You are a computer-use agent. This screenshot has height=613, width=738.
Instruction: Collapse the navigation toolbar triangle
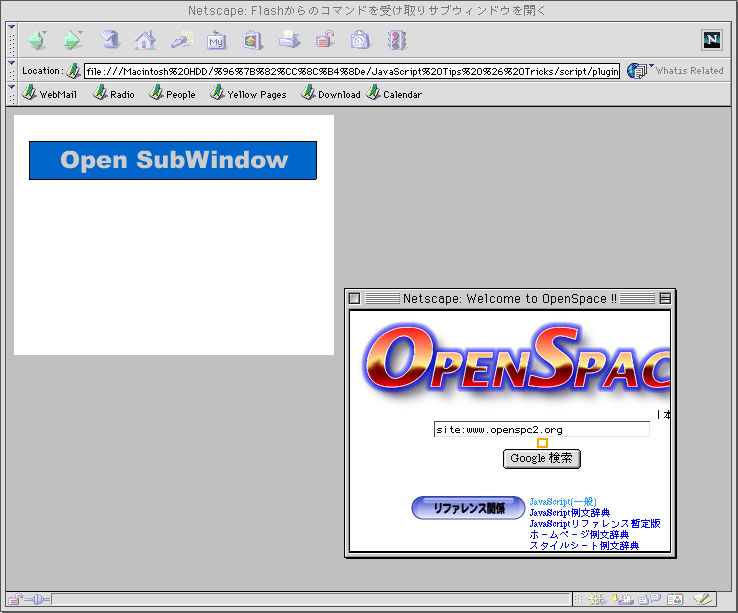12,27
